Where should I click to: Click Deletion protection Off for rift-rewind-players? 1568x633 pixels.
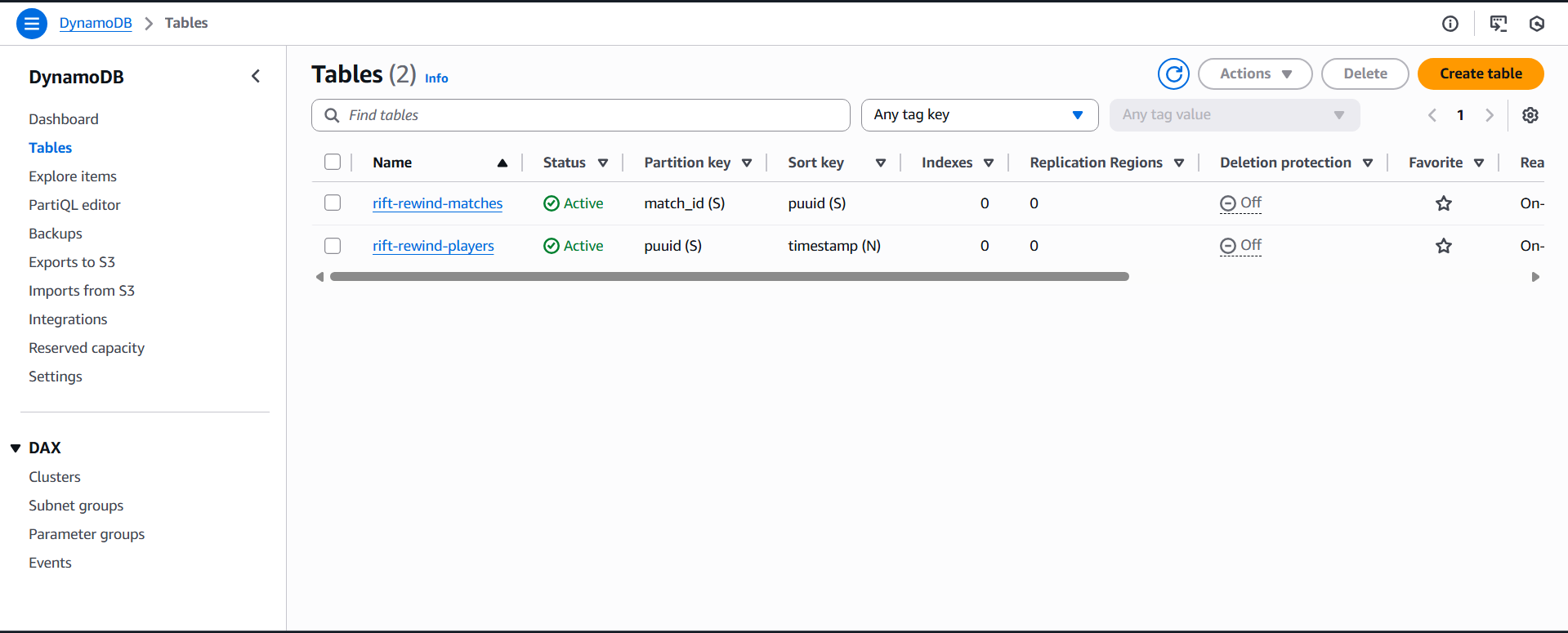click(1240, 246)
